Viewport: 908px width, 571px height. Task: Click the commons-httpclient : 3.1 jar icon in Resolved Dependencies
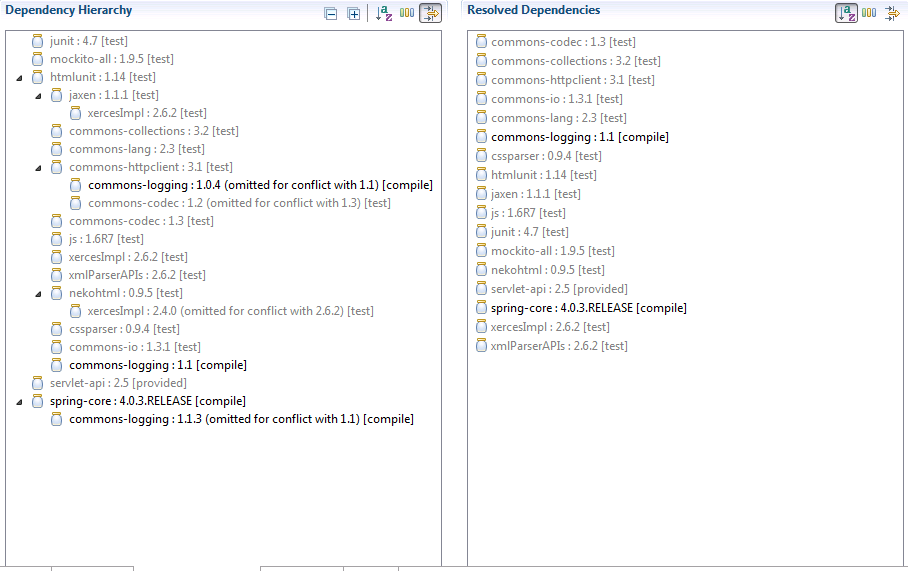(x=481, y=80)
